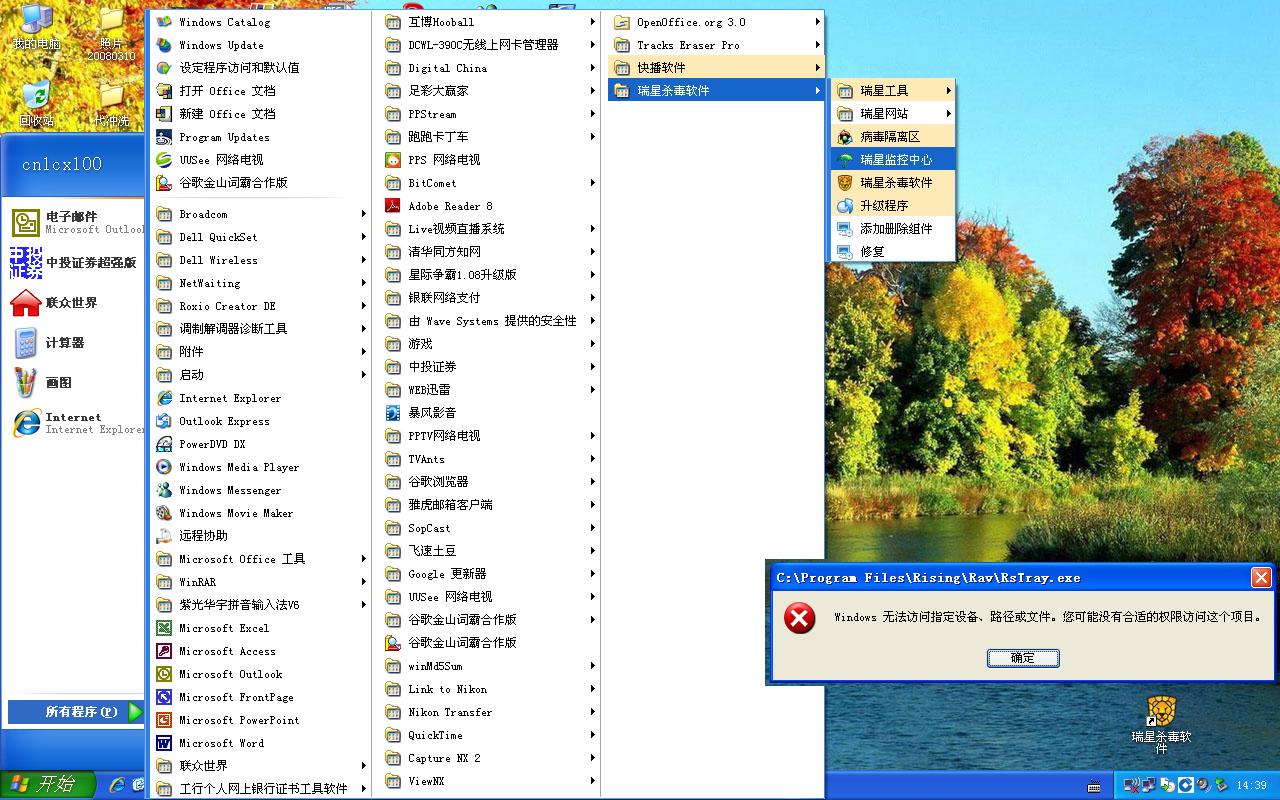Expand the Dell QuickSet submenu arrow
This screenshot has width=1280, height=800.
point(364,237)
